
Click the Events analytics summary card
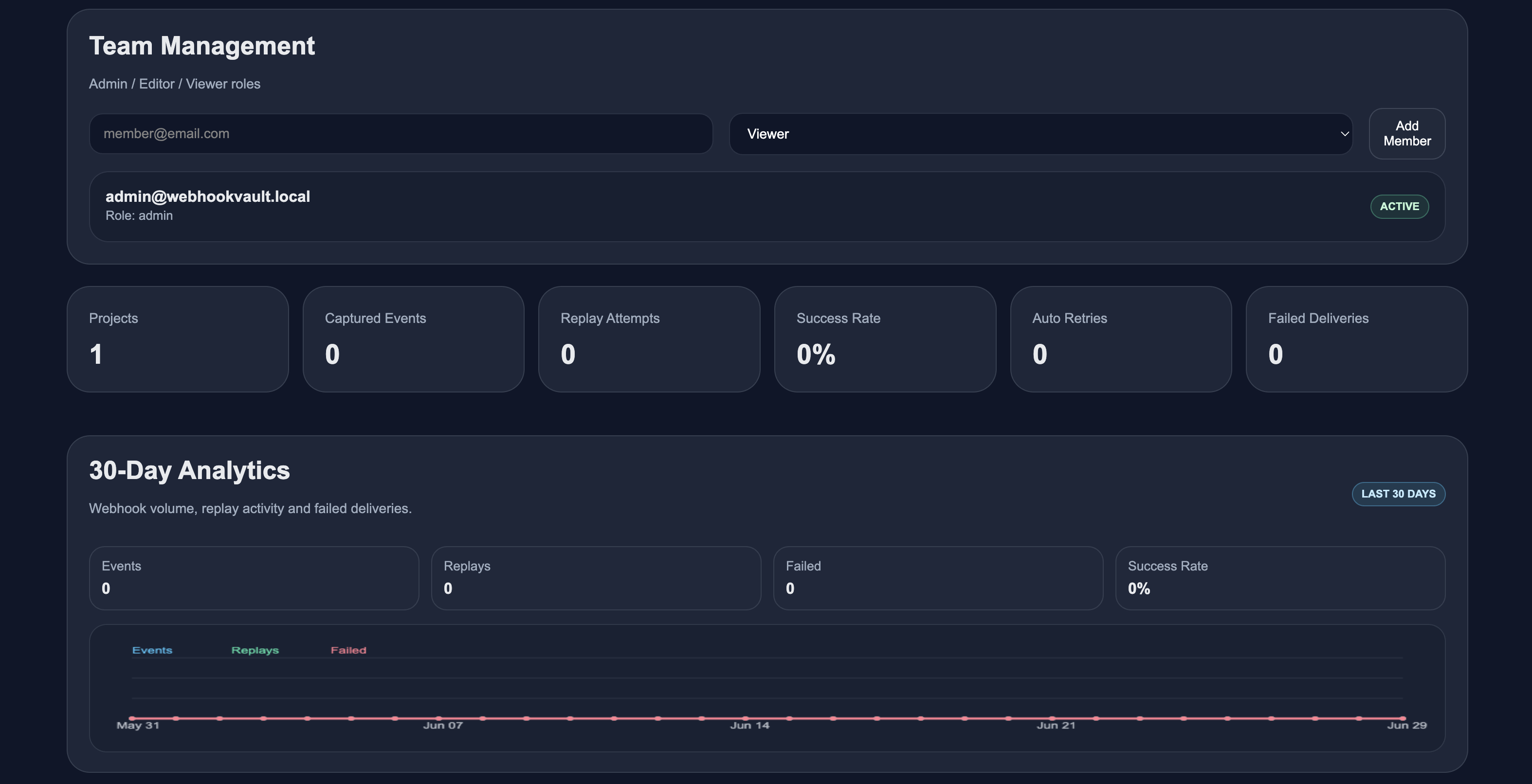254,578
